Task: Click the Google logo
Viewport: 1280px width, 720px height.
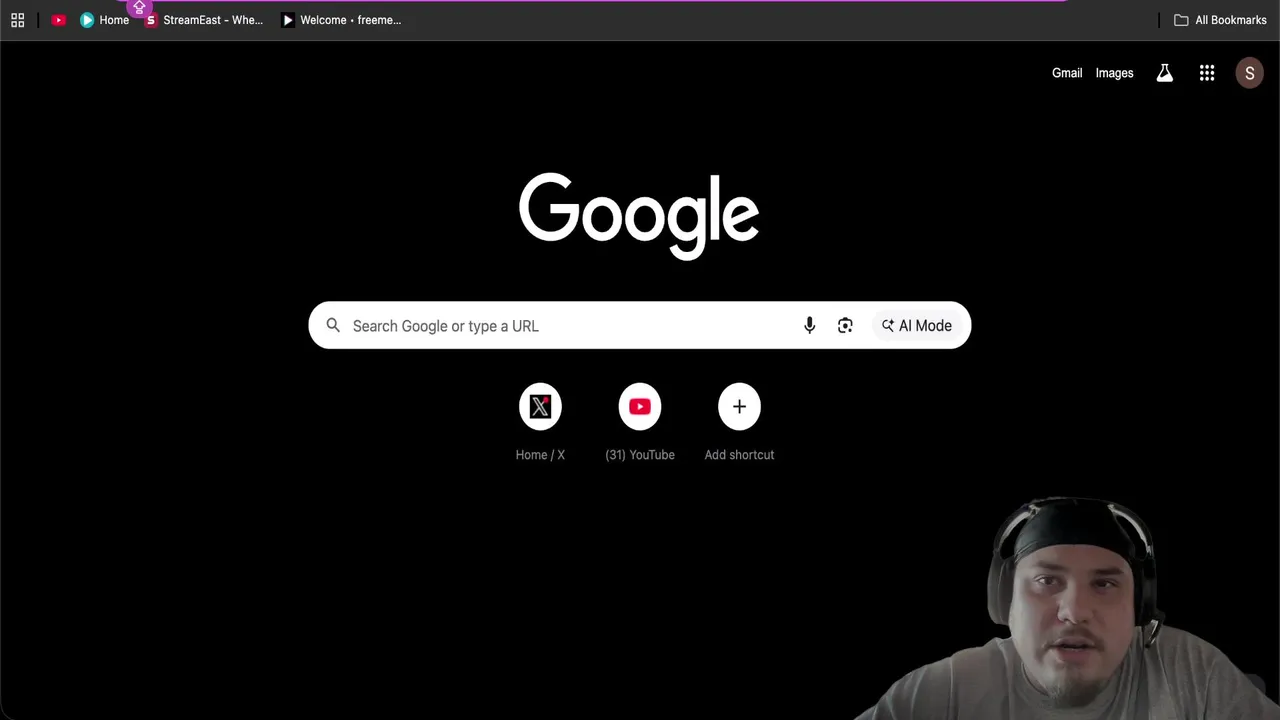Action: 639,216
